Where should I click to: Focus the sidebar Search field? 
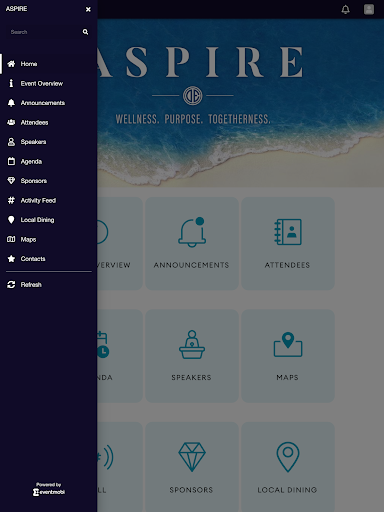[49, 32]
